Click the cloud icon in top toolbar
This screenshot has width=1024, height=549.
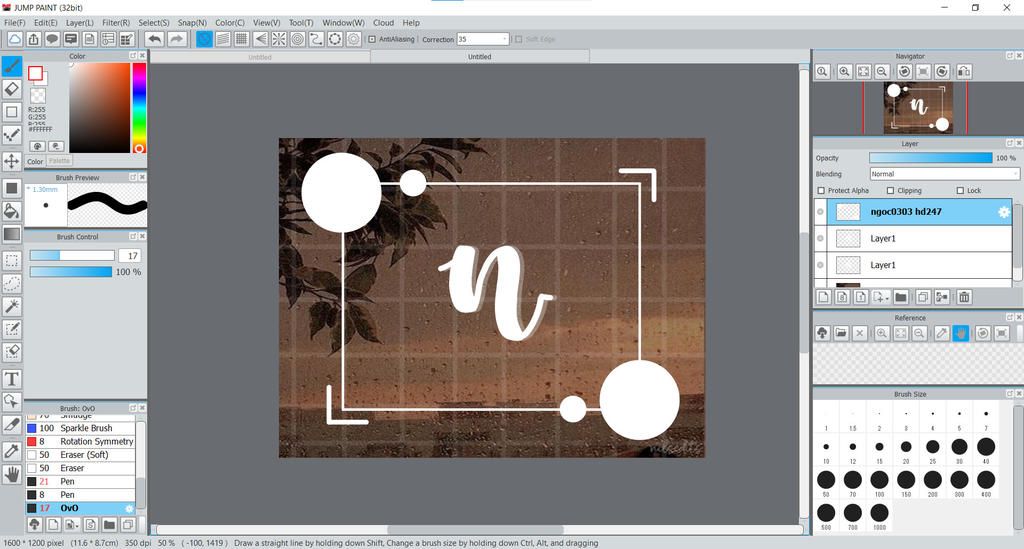click(x=14, y=39)
